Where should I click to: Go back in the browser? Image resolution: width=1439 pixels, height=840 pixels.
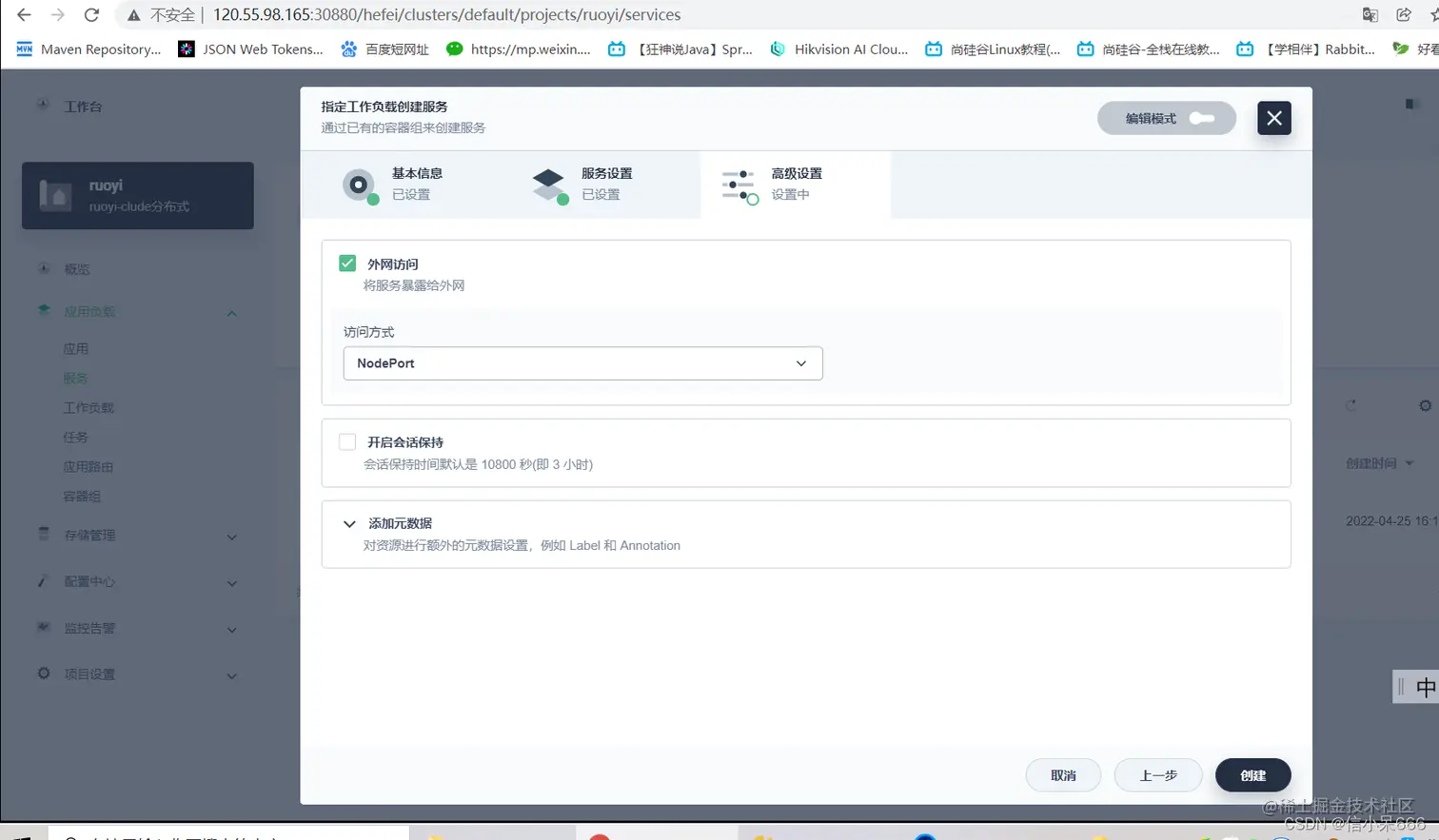(24, 15)
